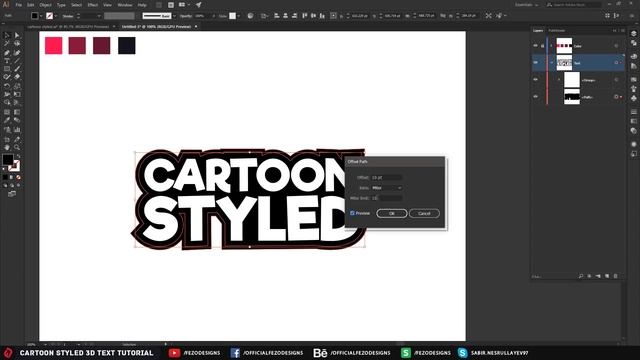640x360 pixels.
Task: Switch to the Layers panel tab
Action: pos(538,31)
